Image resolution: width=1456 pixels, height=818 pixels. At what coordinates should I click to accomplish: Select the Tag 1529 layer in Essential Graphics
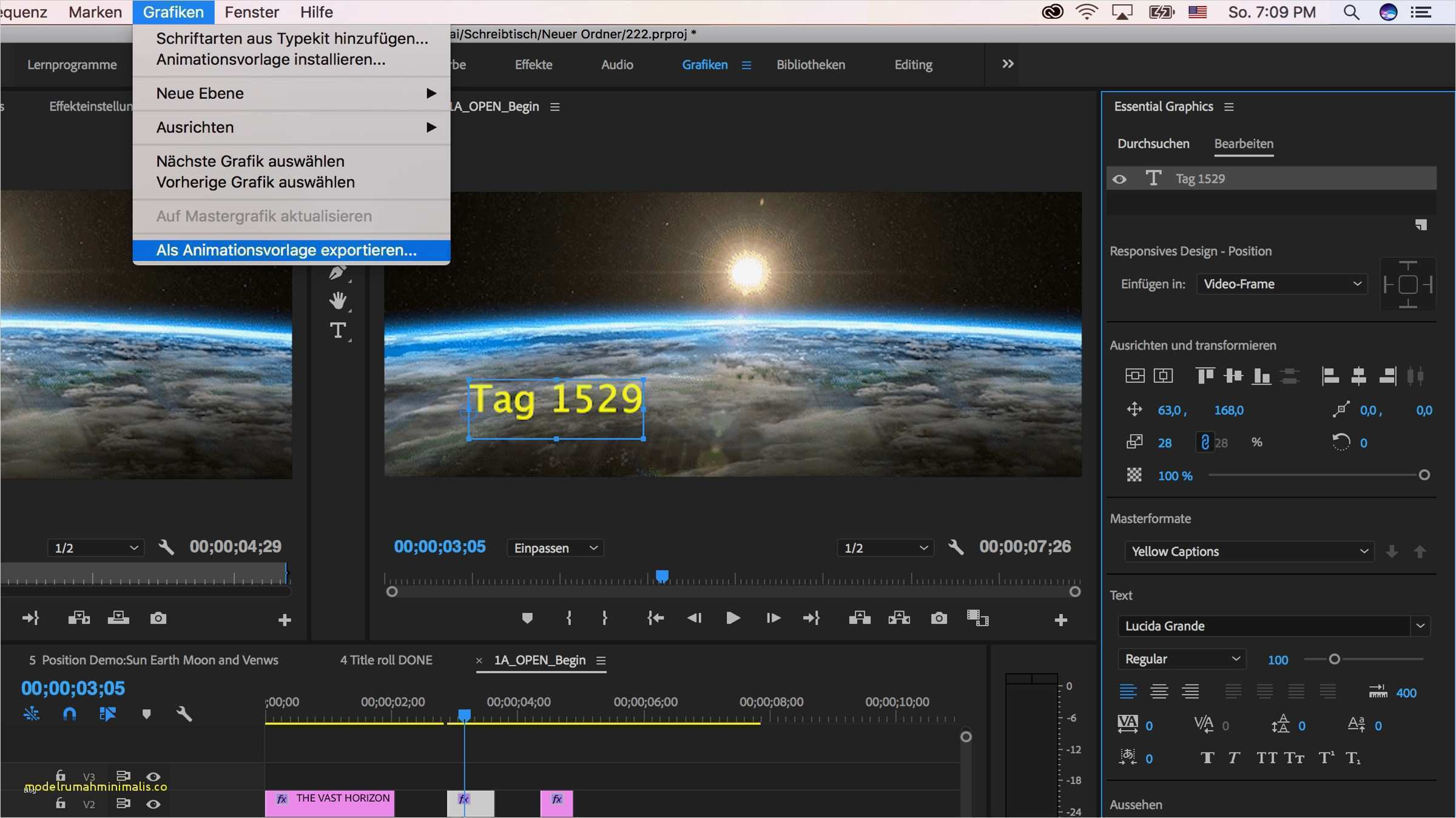[x=1200, y=178]
